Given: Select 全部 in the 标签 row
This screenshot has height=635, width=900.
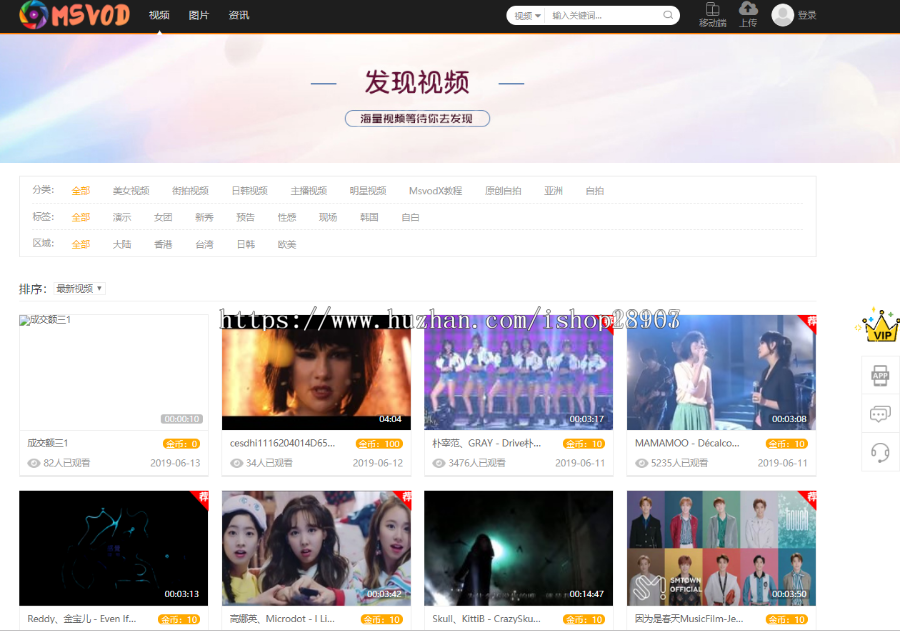Looking at the screenshot, I should point(80,217).
